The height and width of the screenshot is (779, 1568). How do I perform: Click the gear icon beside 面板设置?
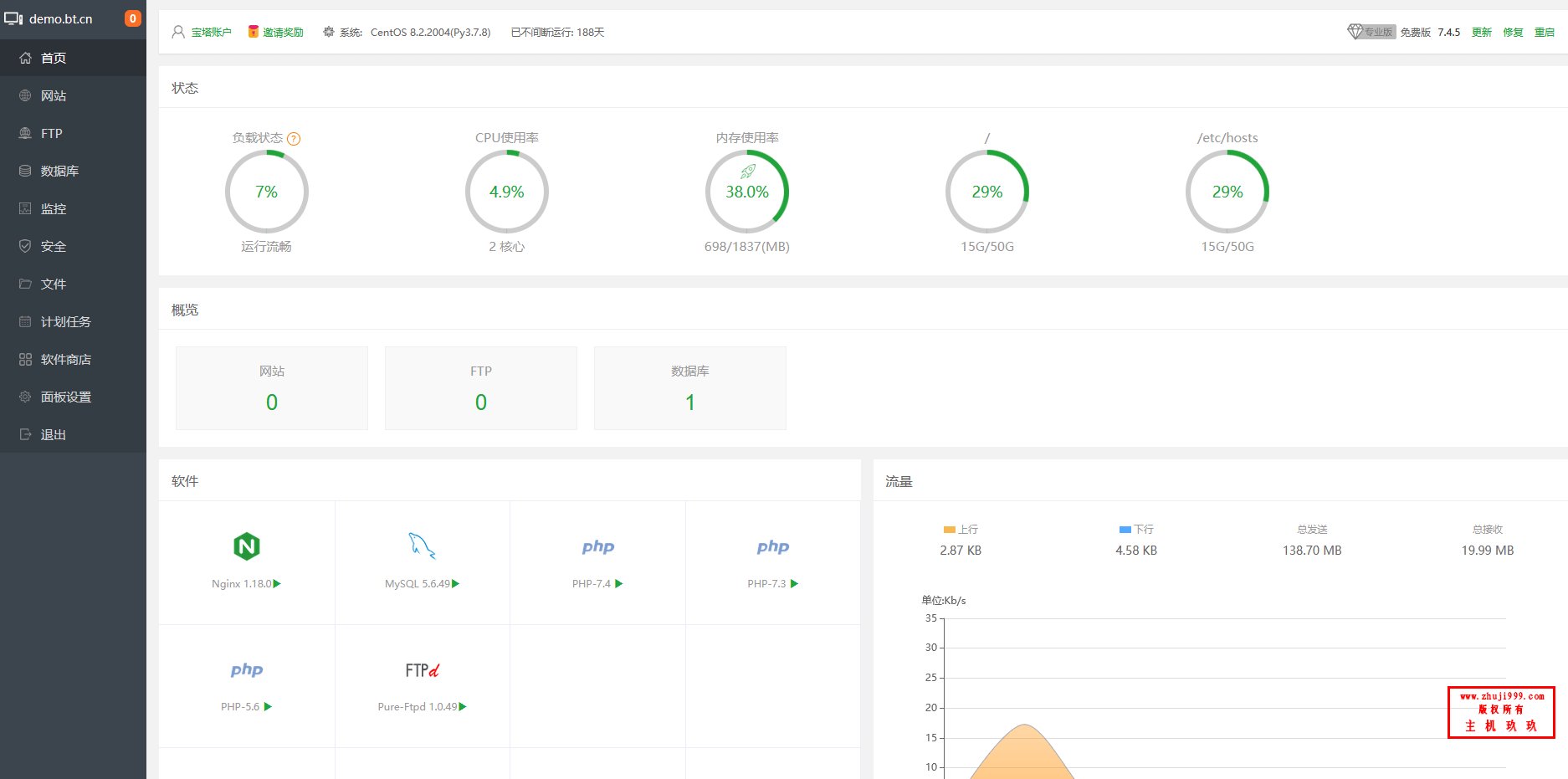25,397
